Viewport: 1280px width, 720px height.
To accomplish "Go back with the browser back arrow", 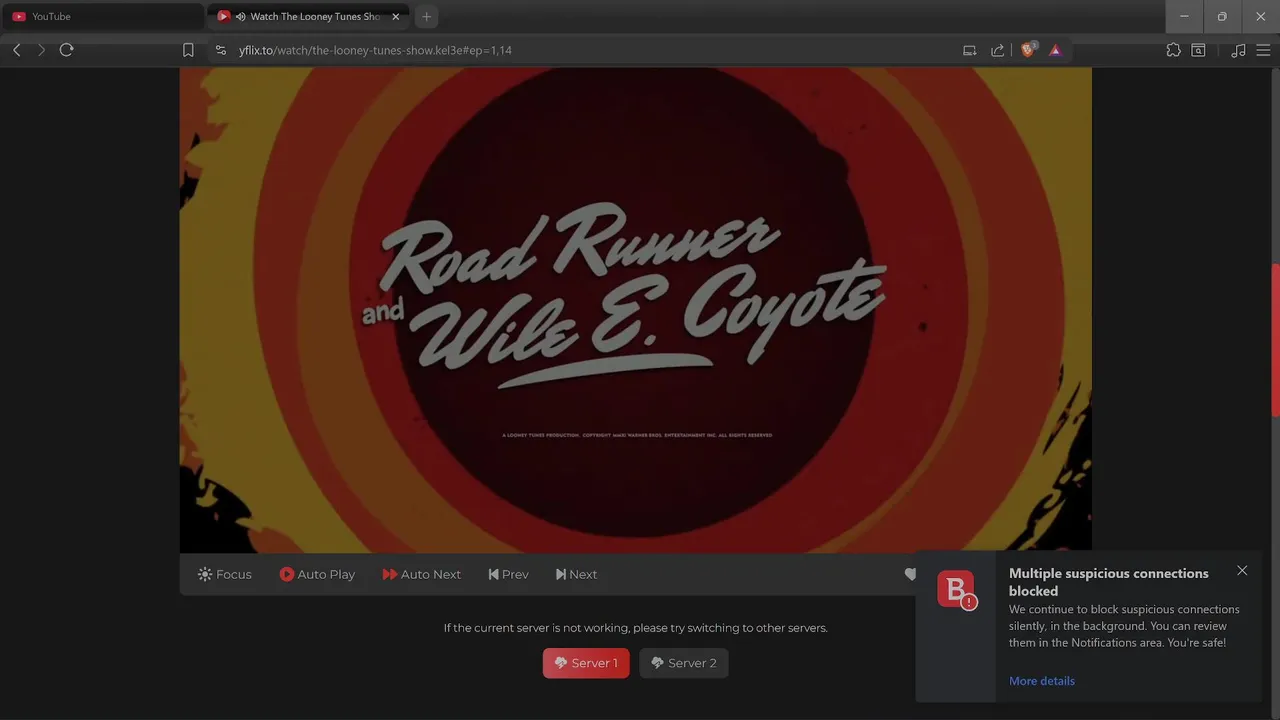I will pos(16,50).
